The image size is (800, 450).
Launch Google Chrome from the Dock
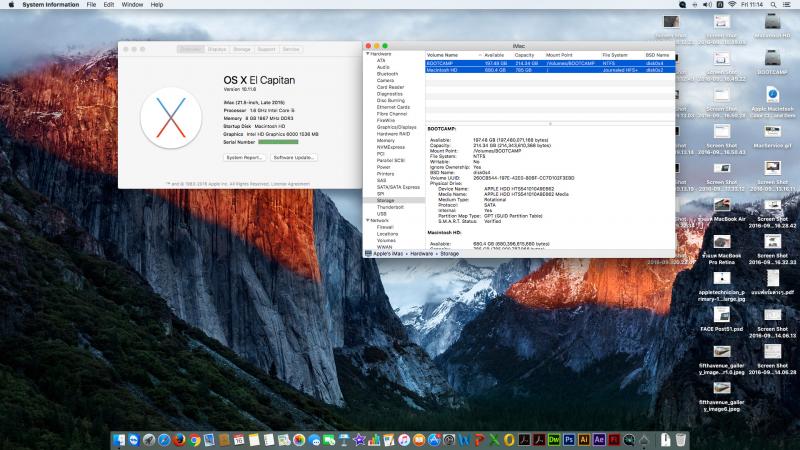[194, 440]
